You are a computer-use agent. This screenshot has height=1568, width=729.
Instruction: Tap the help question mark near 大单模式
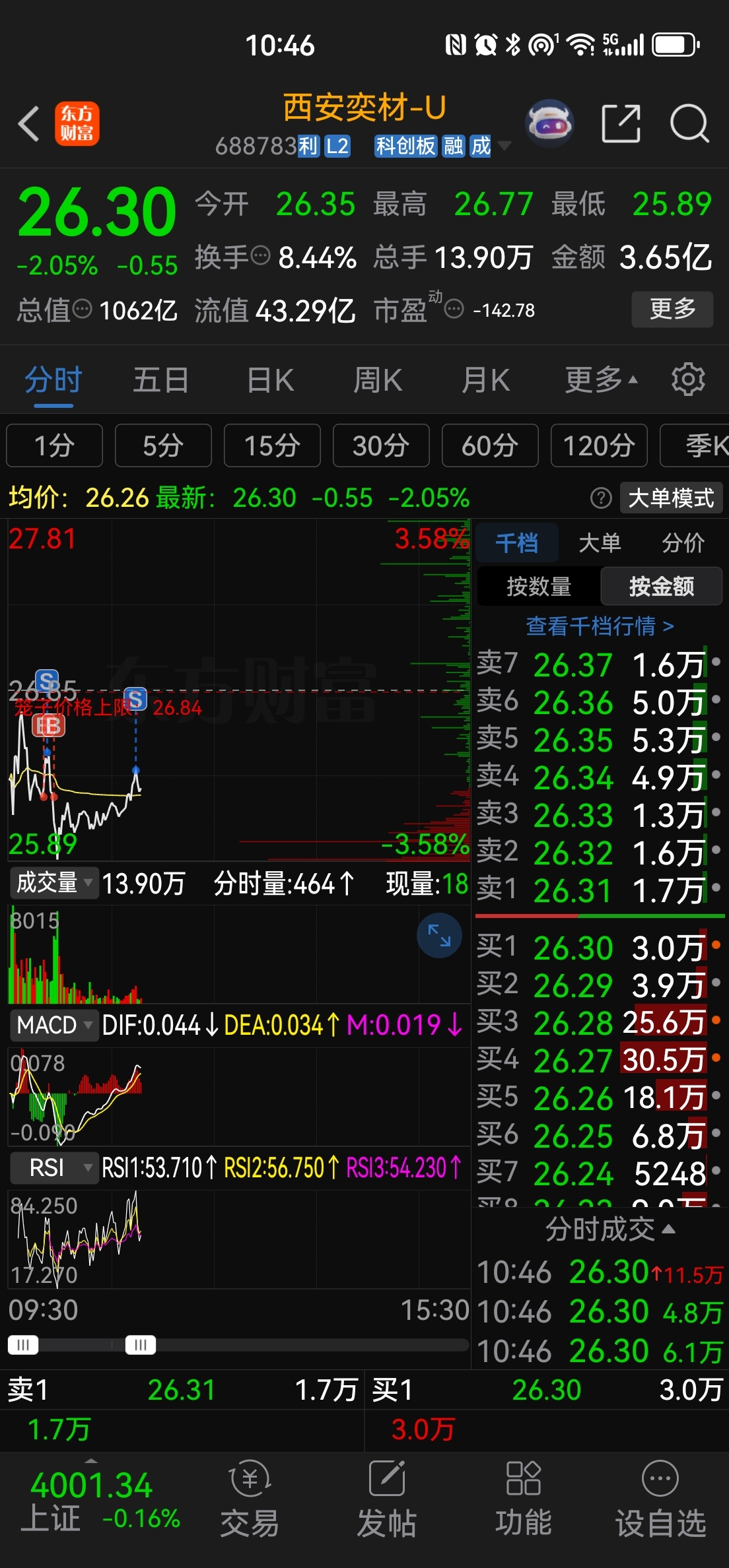click(x=601, y=498)
